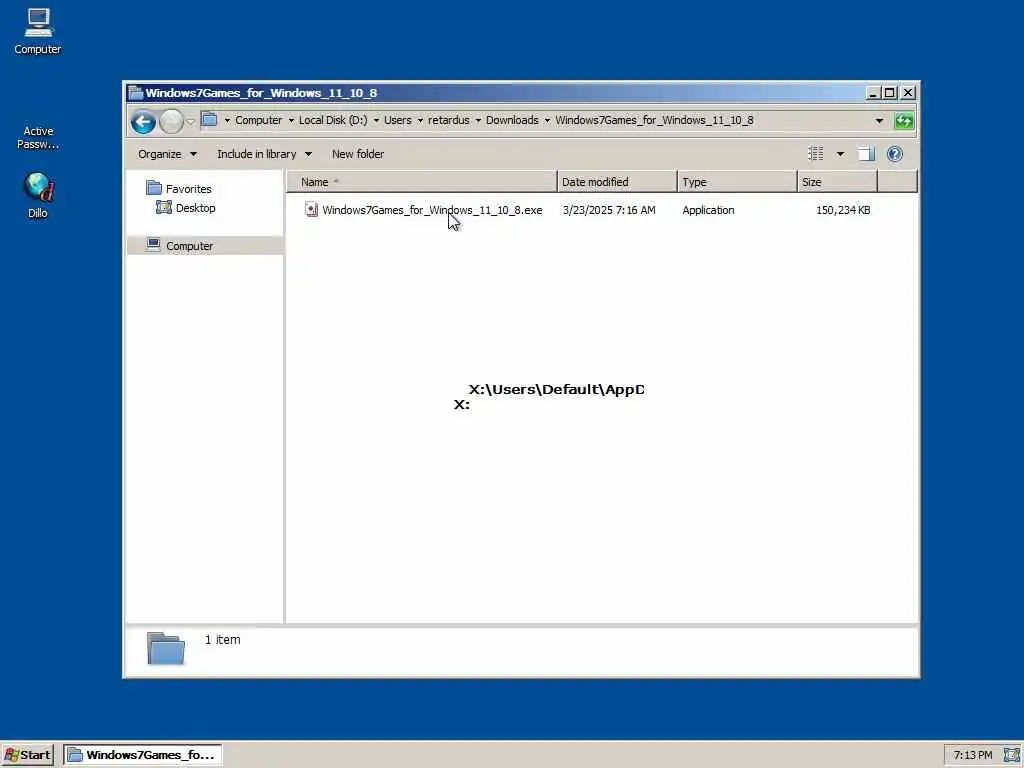Toggle the preview pane icon
Viewport: 1024px width, 768px height.
point(867,154)
